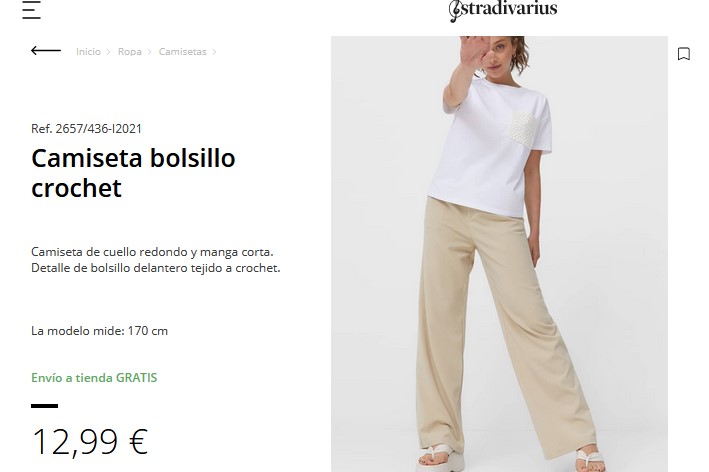This screenshot has height=472, width=709.
Task: Click the bolsillo delantero crochet description line
Action: (x=156, y=268)
